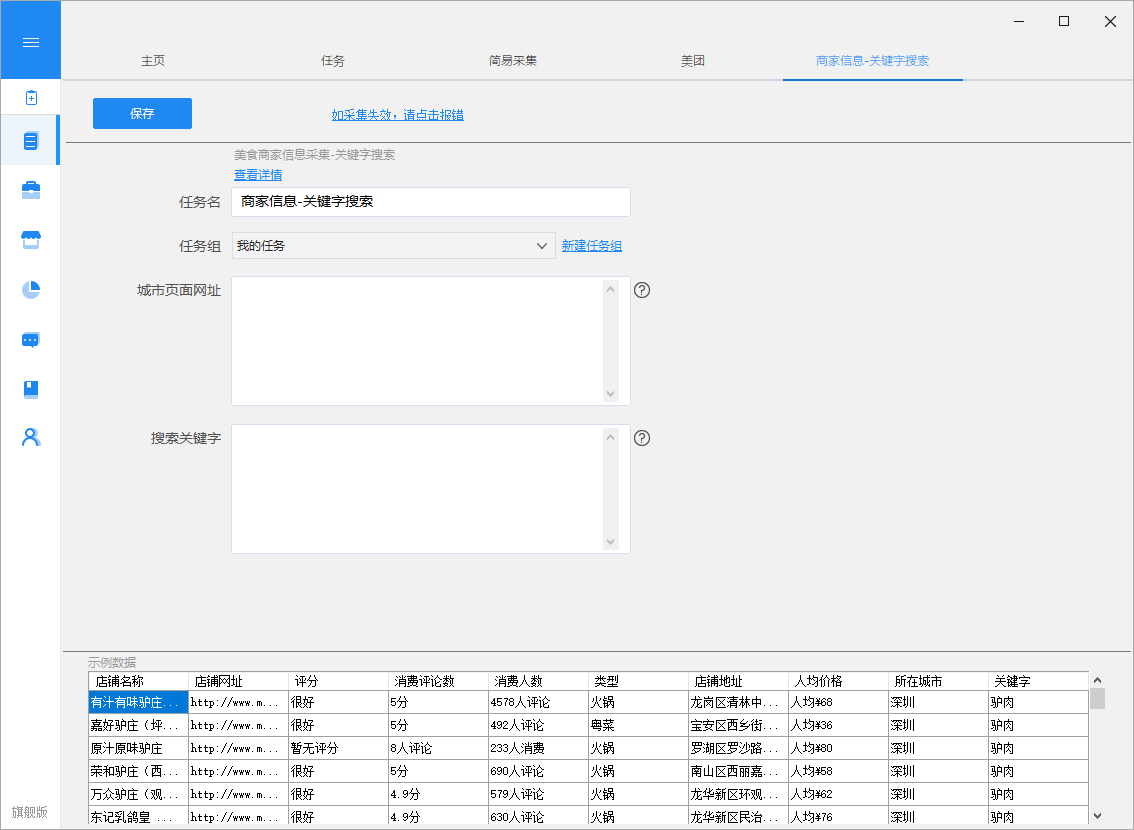Image resolution: width=1134 pixels, height=830 pixels.
Task: Select the 4578人评论 cell
Action: tap(538, 702)
